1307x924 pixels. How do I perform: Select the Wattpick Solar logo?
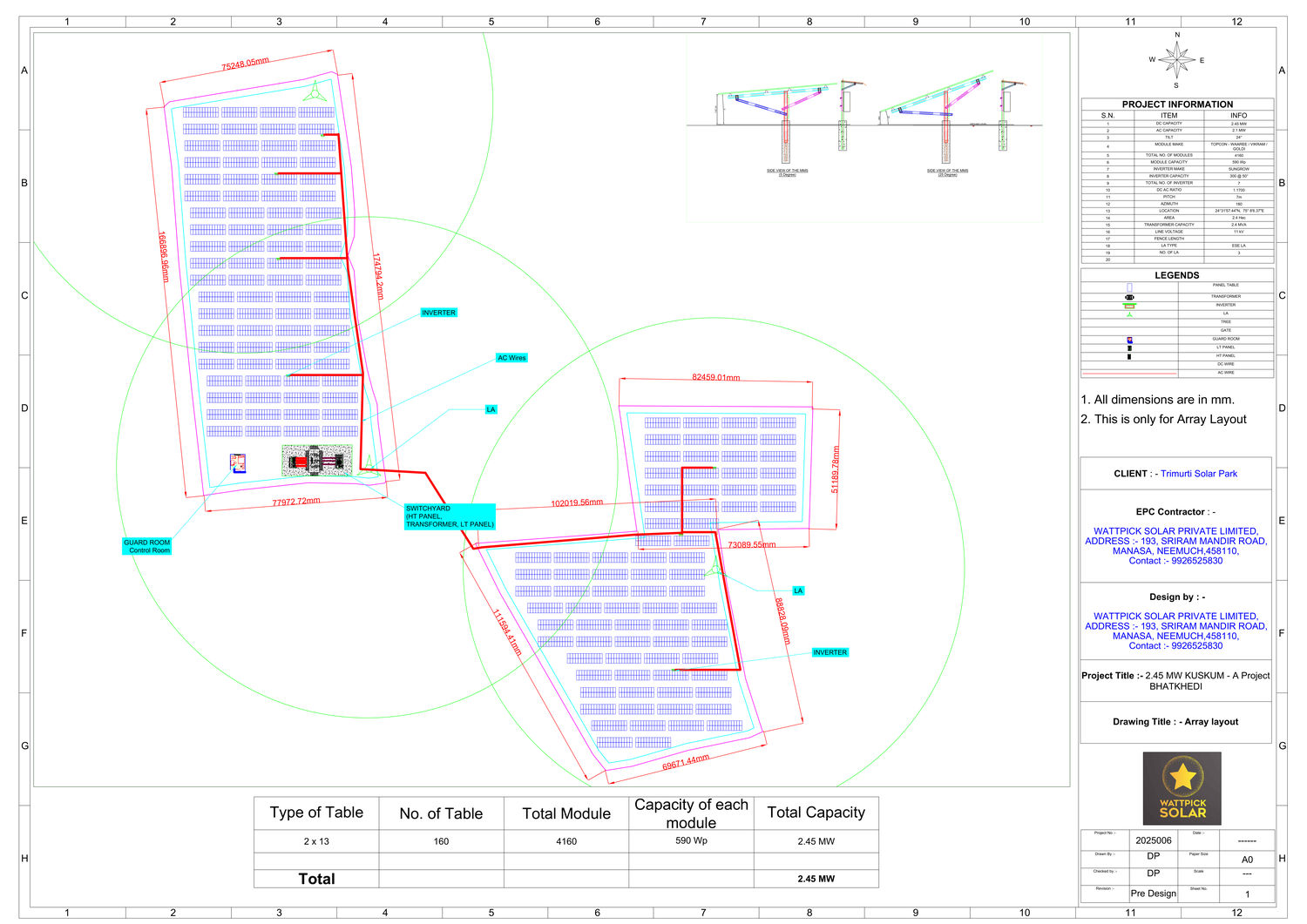pyautogui.click(x=1182, y=788)
